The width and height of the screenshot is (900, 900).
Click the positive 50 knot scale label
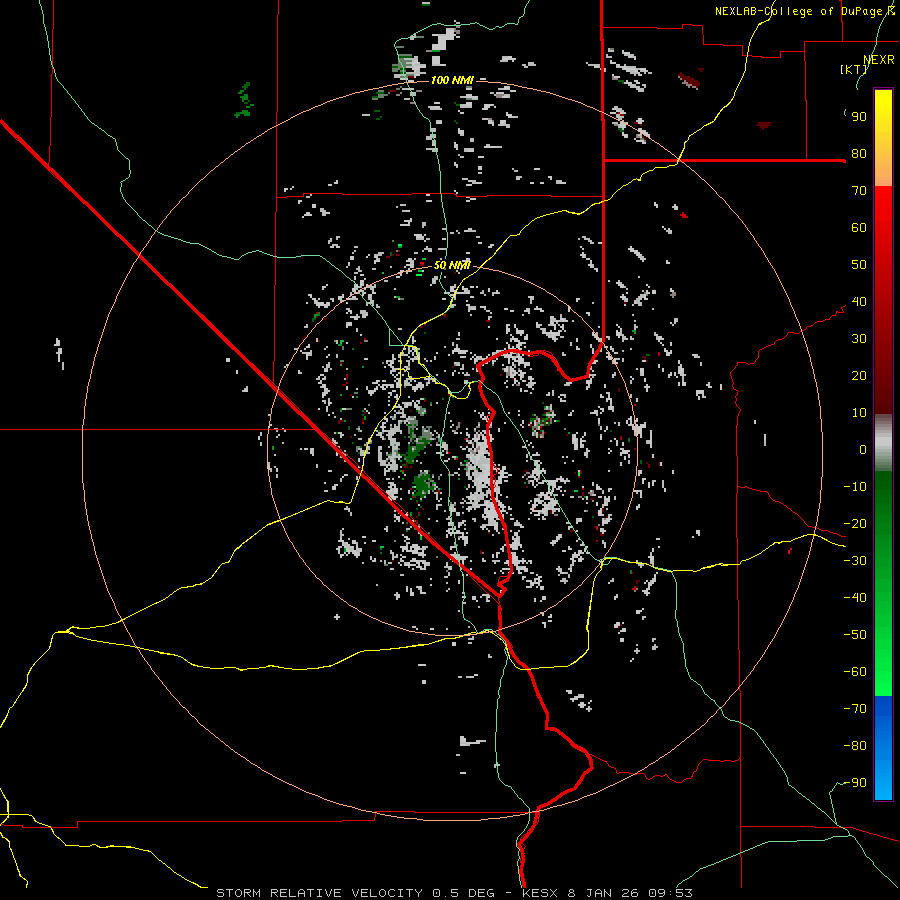coord(859,265)
